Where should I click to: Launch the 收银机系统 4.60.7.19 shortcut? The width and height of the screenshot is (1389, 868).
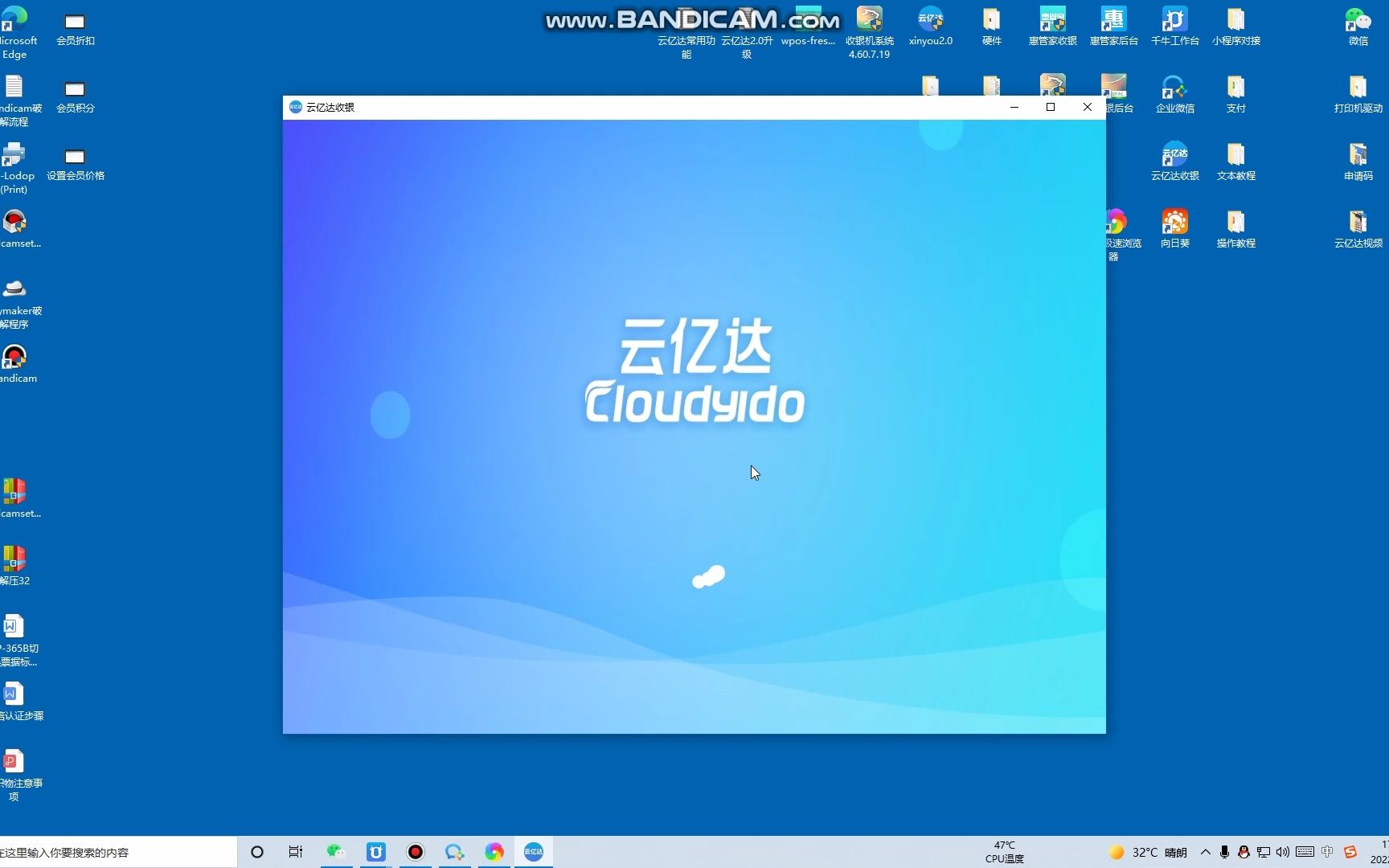(869, 32)
